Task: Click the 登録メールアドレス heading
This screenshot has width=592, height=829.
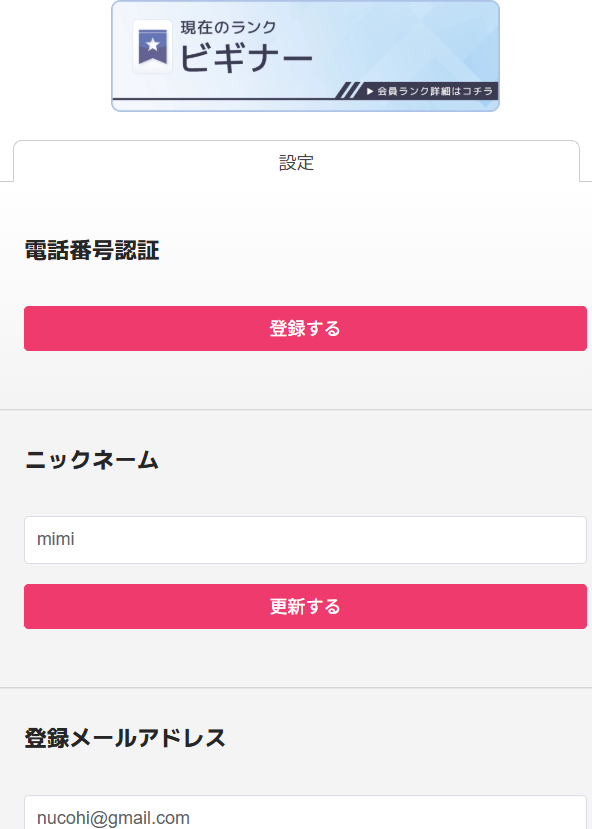Action: pos(125,738)
